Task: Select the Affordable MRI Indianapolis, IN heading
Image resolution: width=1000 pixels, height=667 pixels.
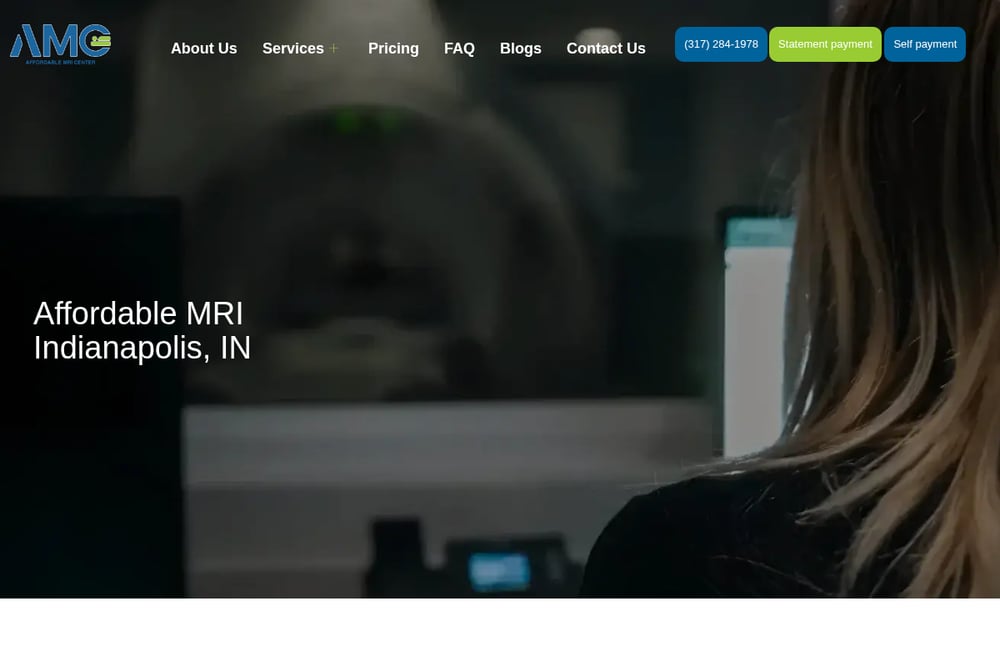Action: pyautogui.click(x=142, y=330)
